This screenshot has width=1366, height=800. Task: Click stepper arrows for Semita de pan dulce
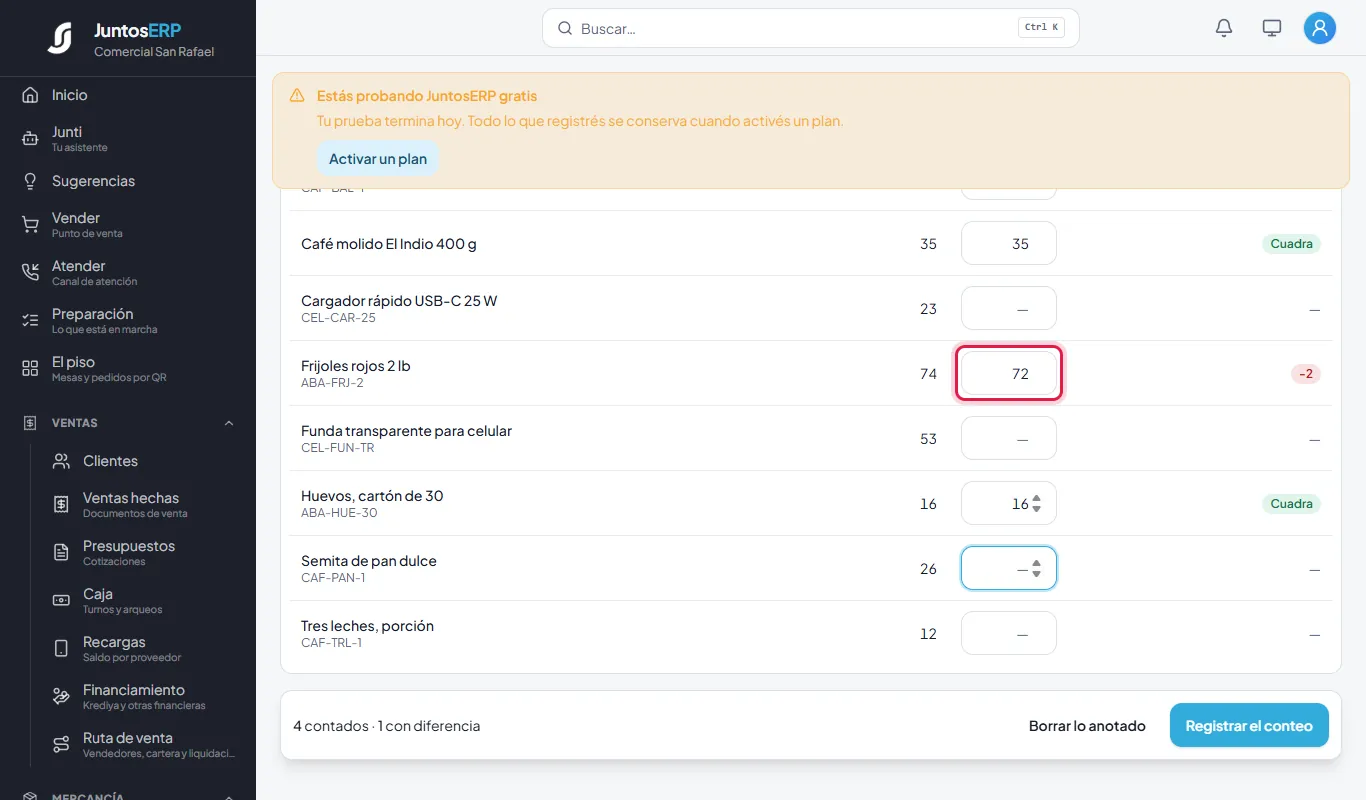(x=1037, y=569)
